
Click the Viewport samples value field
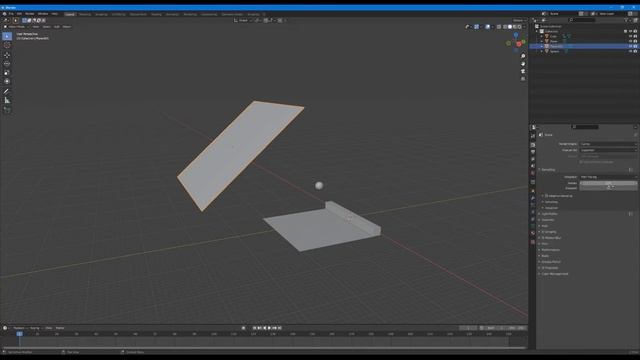click(608, 188)
